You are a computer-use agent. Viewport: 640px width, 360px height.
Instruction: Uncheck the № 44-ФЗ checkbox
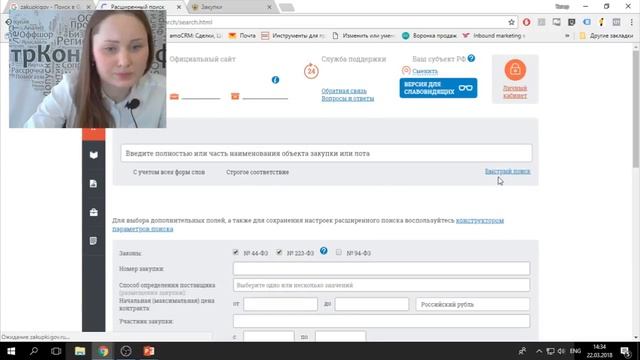point(236,253)
